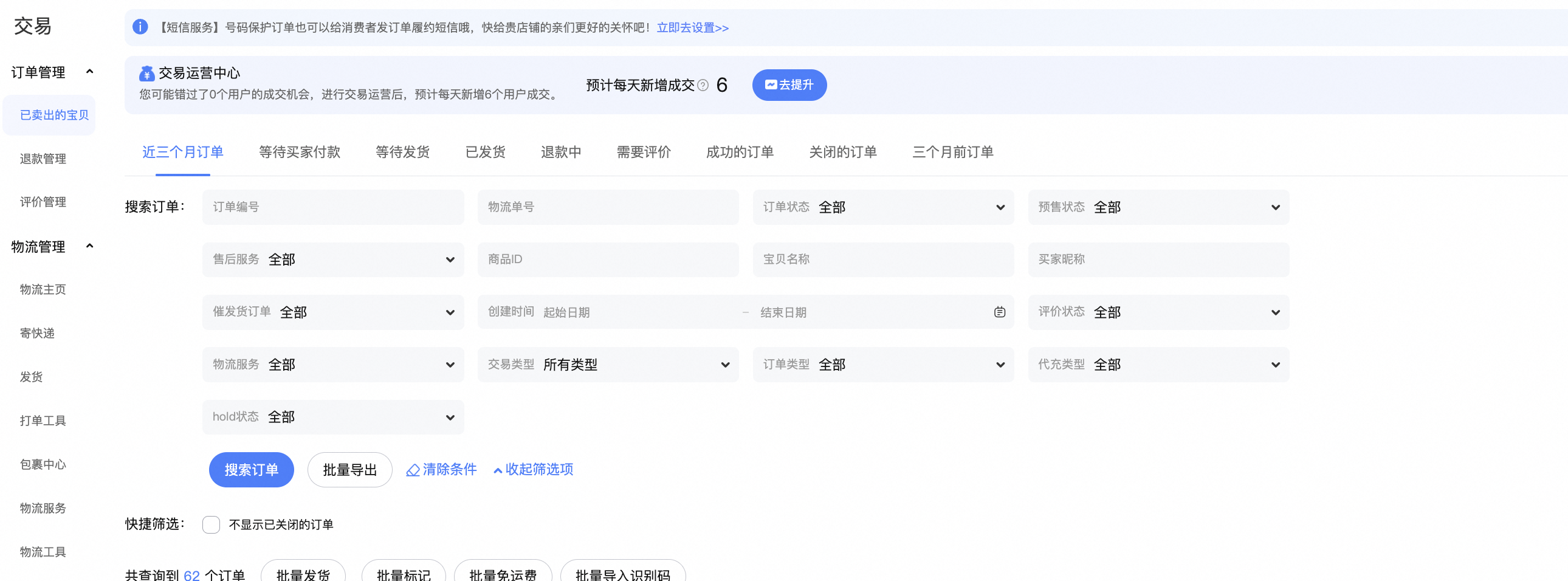Screen dimensions: 1568x581
Task: Click the 62 order count text
Action: (x=191, y=576)
